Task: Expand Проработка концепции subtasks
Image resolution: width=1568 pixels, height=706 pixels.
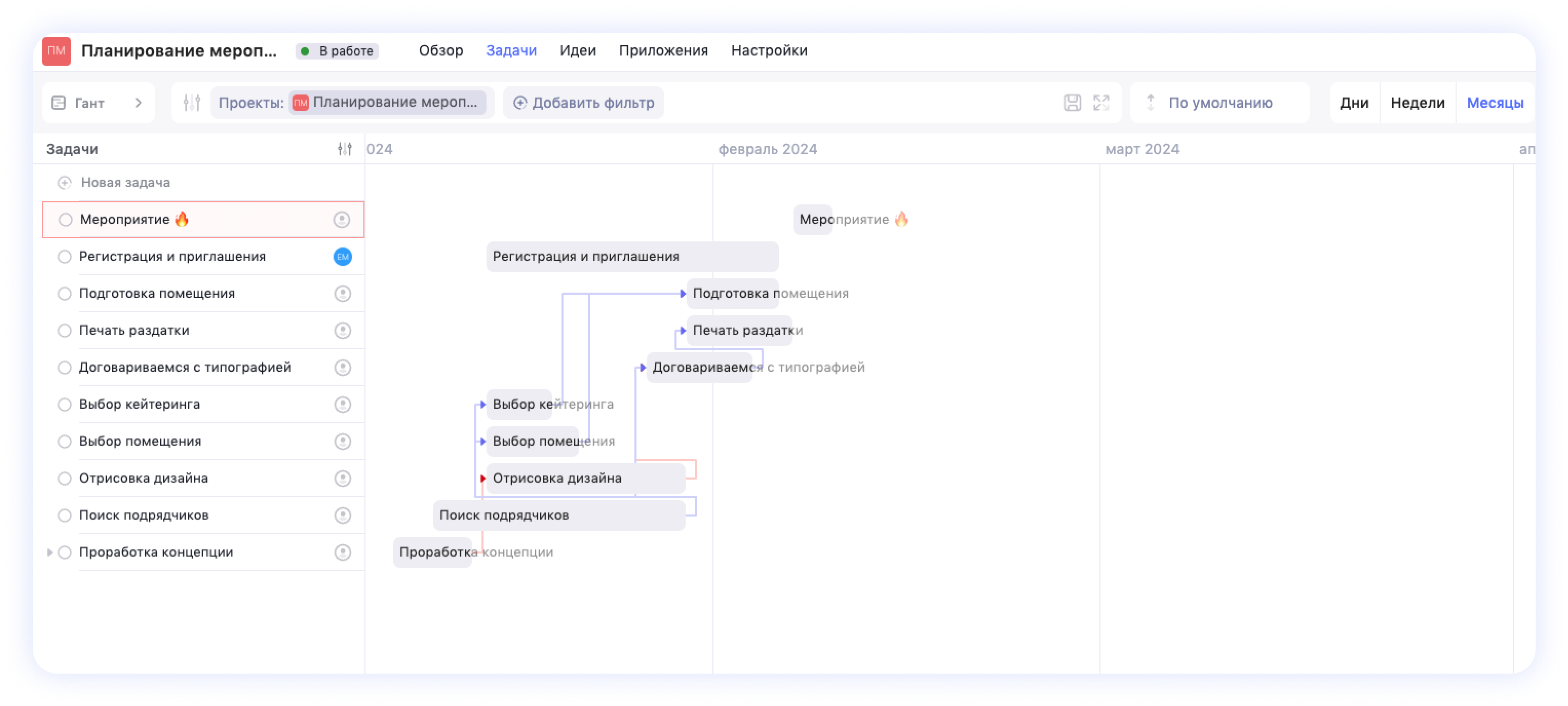Action: point(49,552)
